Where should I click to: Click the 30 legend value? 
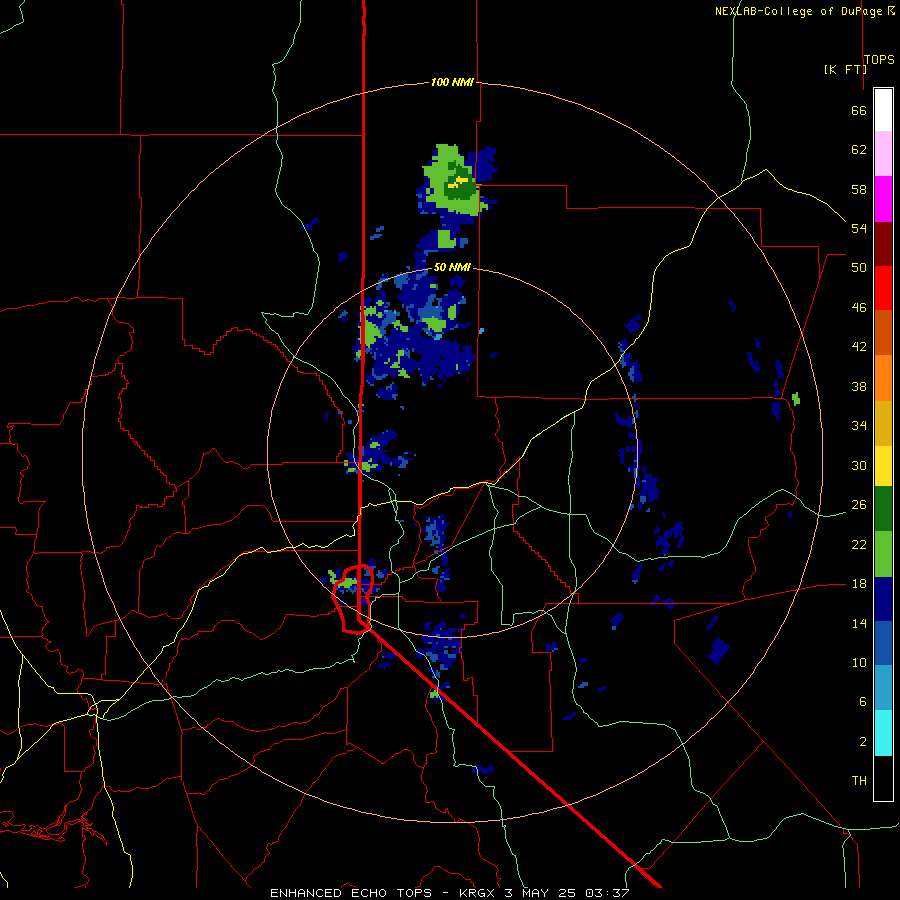859,465
